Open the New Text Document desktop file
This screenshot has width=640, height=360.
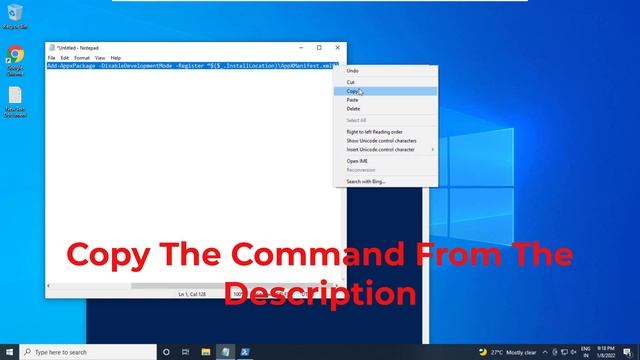pyautogui.click(x=15, y=102)
